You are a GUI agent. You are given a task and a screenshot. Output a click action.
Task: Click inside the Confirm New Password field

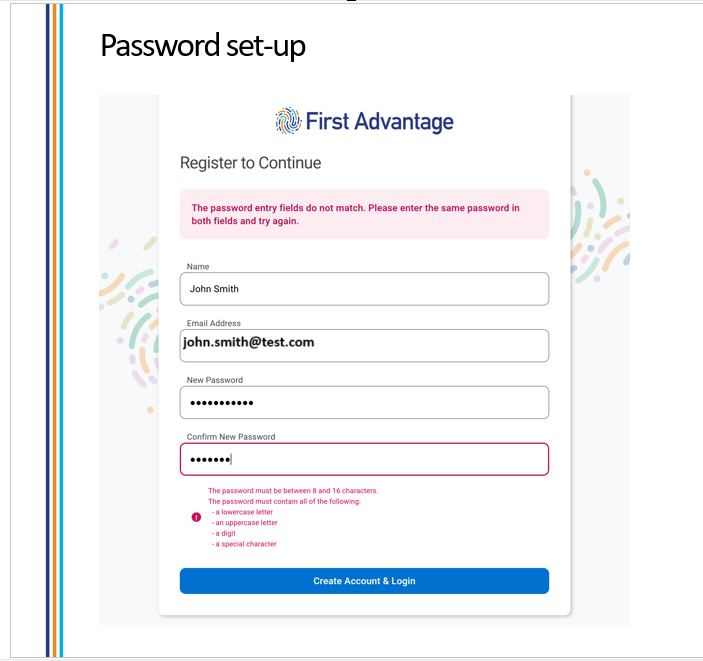[364, 460]
